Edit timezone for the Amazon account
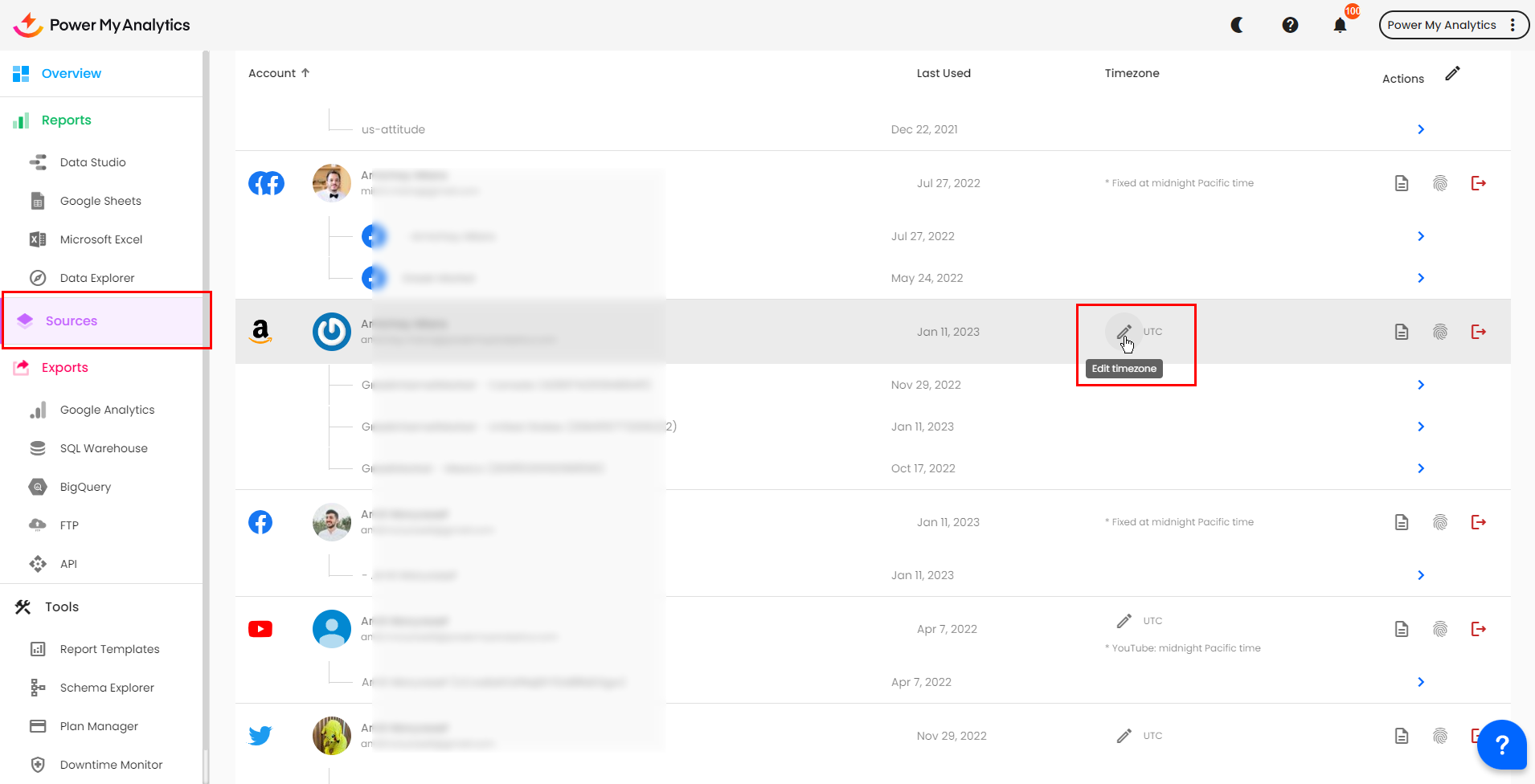This screenshot has height=784, width=1535. click(x=1124, y=332)
